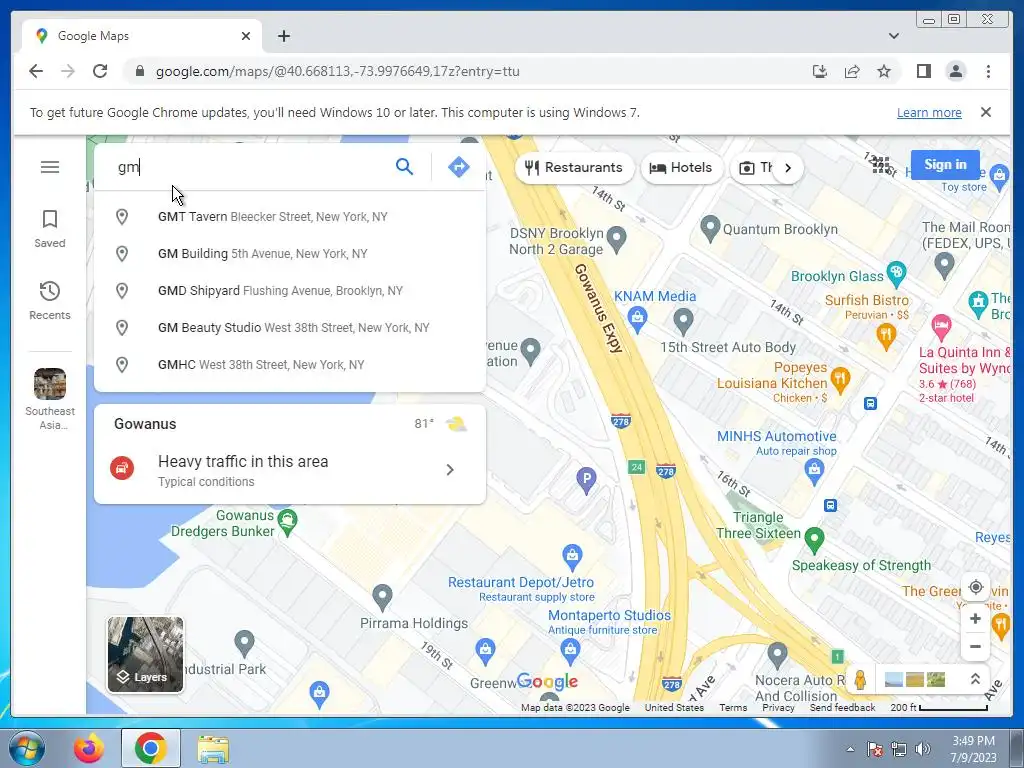Screen dimensions: 1024x768
Task: Zoom in with the plus button
Action: point(975,618)
